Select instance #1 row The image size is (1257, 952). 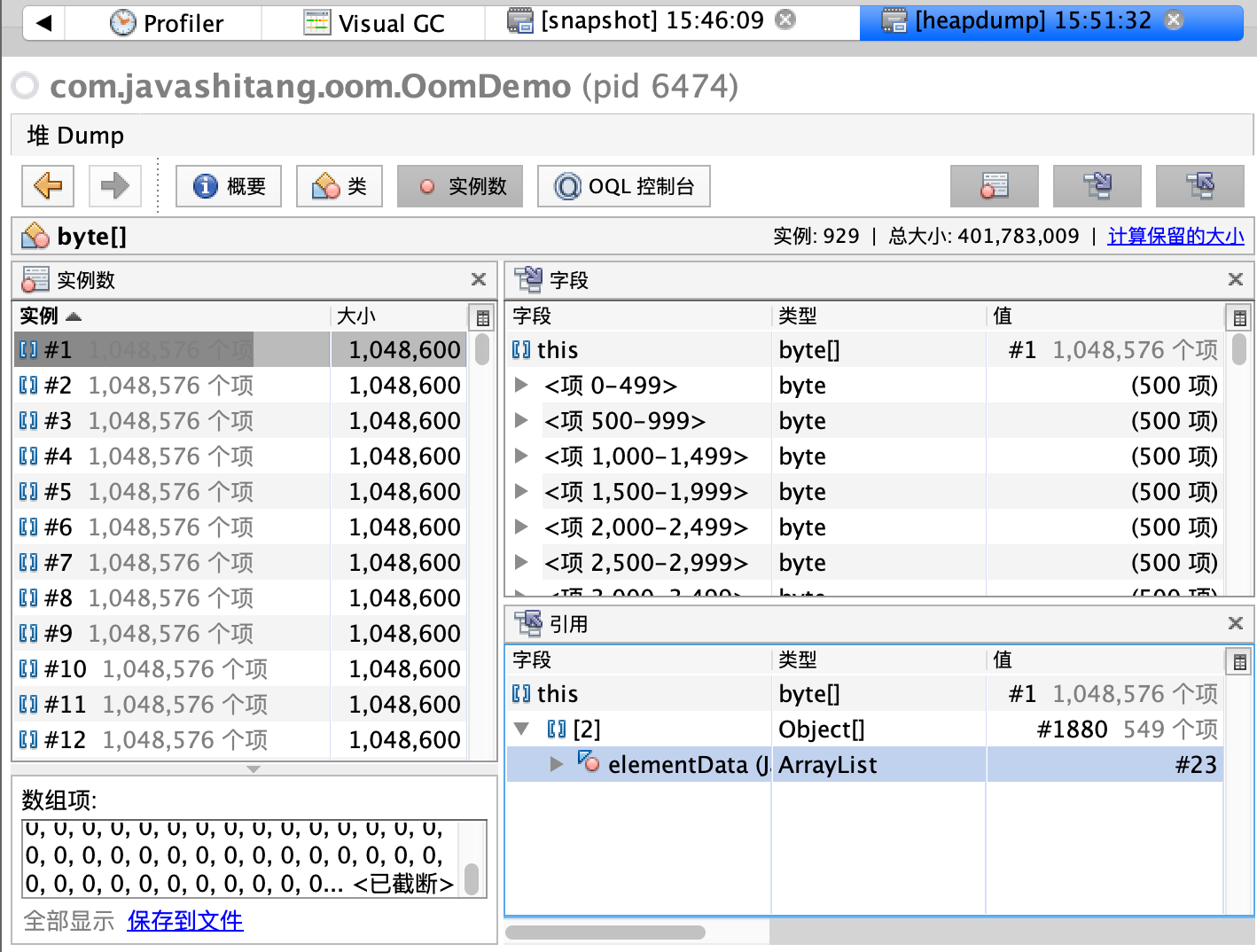[x=239, y=349]
